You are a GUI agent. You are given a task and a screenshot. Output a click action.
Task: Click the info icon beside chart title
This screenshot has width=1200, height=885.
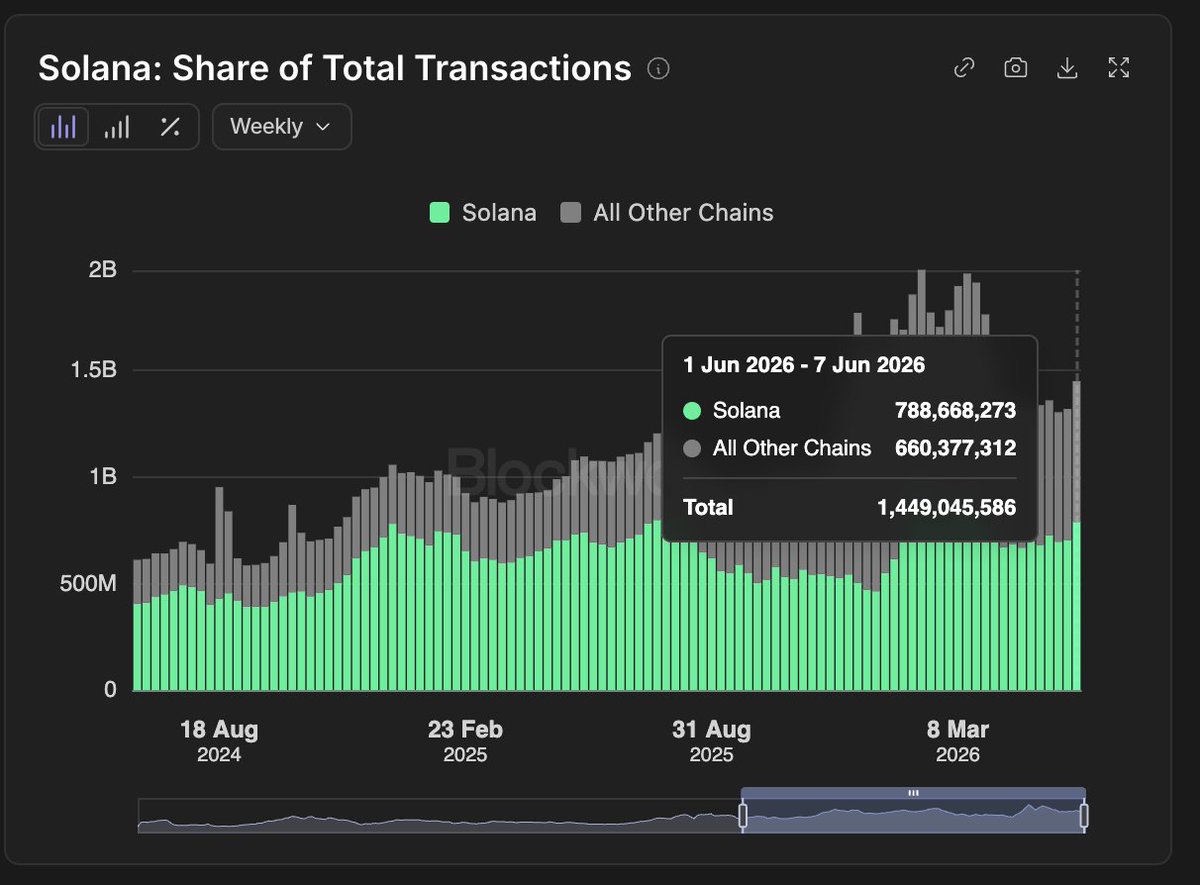tap(658, 69)
